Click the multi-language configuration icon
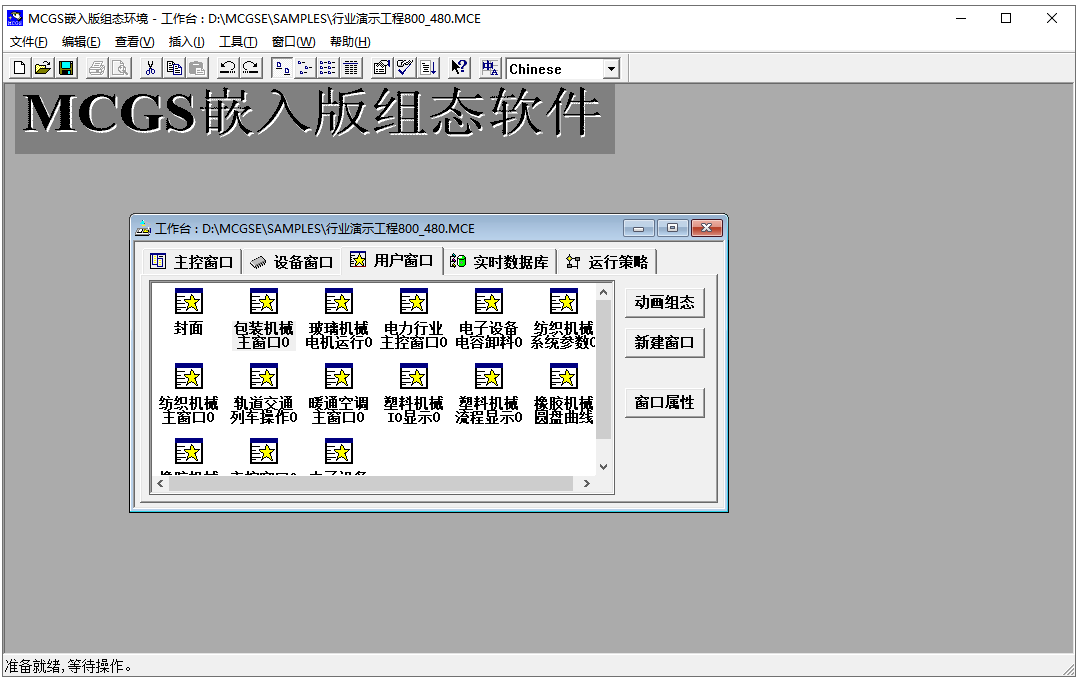This screenshot has height=679, width=1079. tap(489, 68)
